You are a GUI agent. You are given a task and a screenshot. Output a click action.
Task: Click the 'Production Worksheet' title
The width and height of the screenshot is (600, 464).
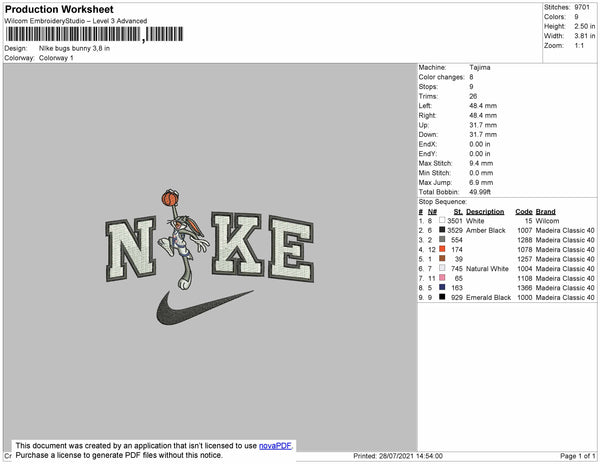[x=59, y=10]
